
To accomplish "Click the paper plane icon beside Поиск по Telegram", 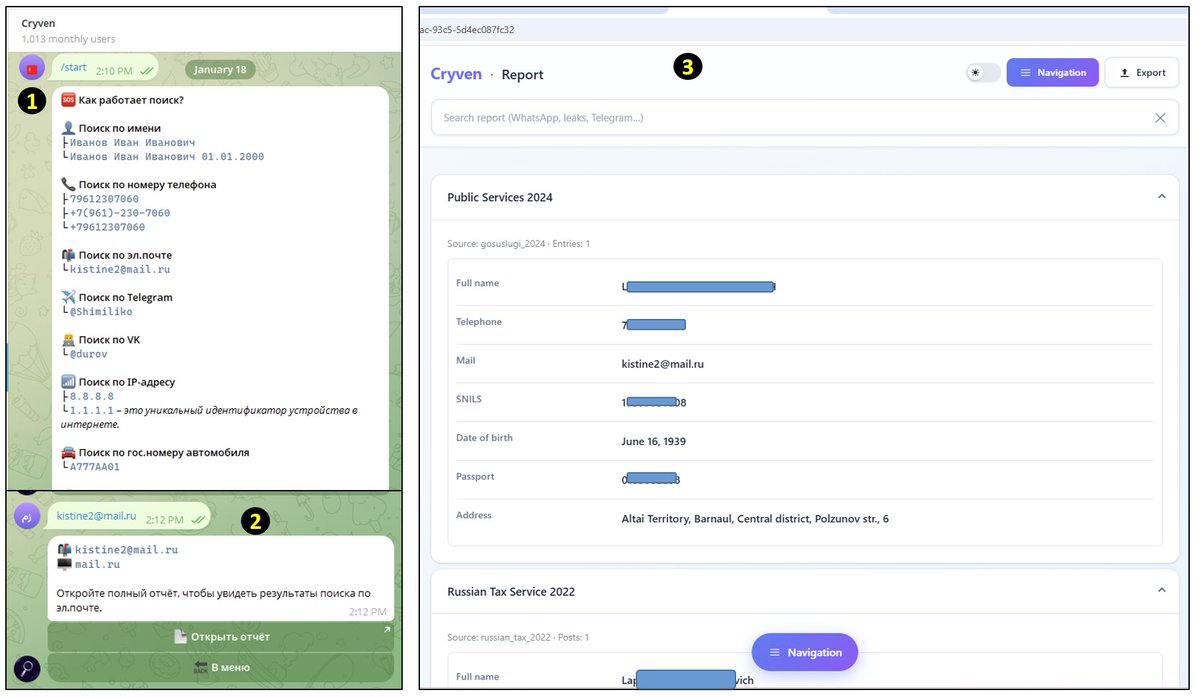I will pos(68,297).
